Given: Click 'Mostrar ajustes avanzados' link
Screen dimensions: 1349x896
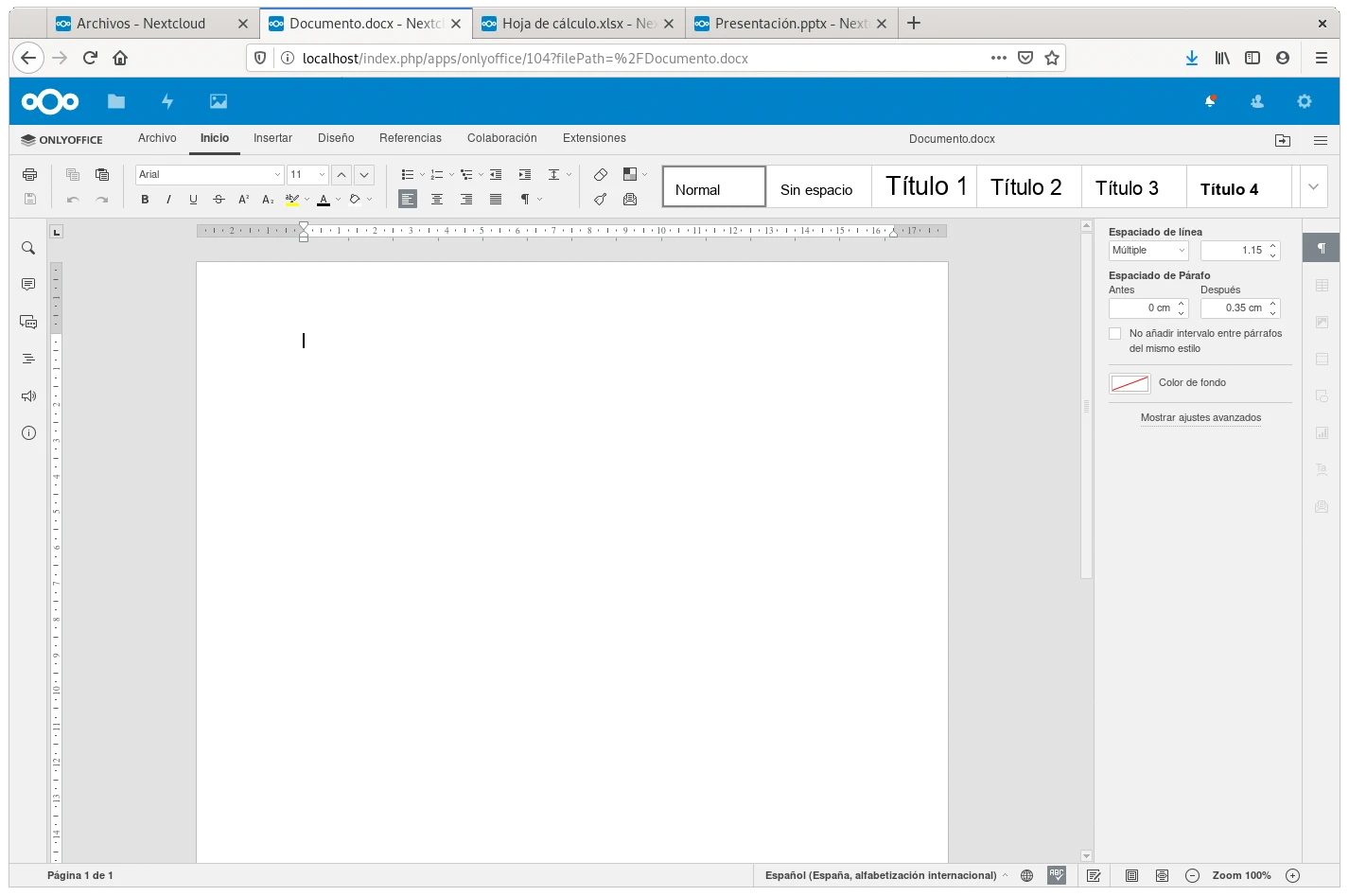Looking at the screenshot, I should (1200, 417).
